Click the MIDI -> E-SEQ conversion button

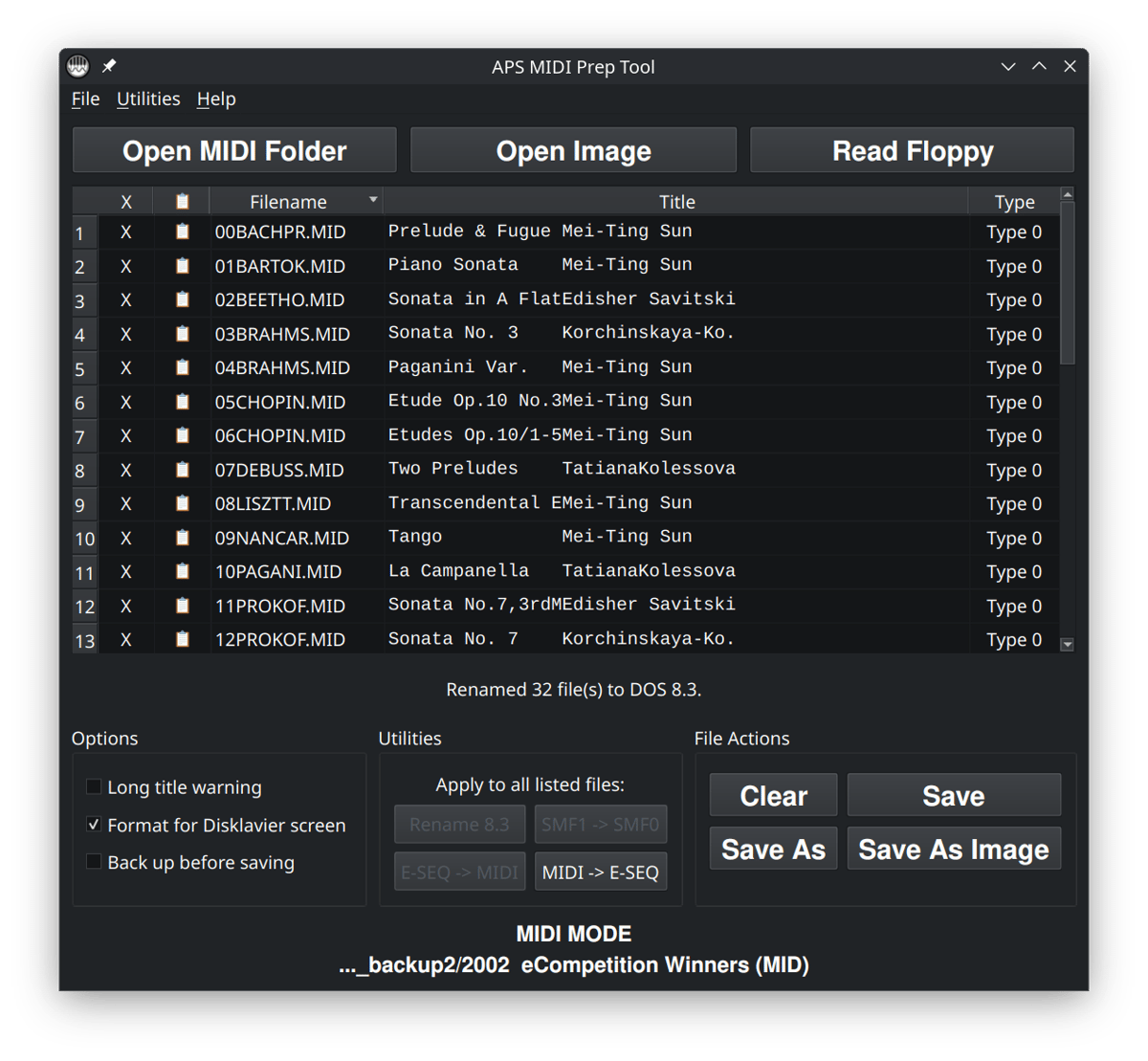pyautogui.click(x=600, y=872)
